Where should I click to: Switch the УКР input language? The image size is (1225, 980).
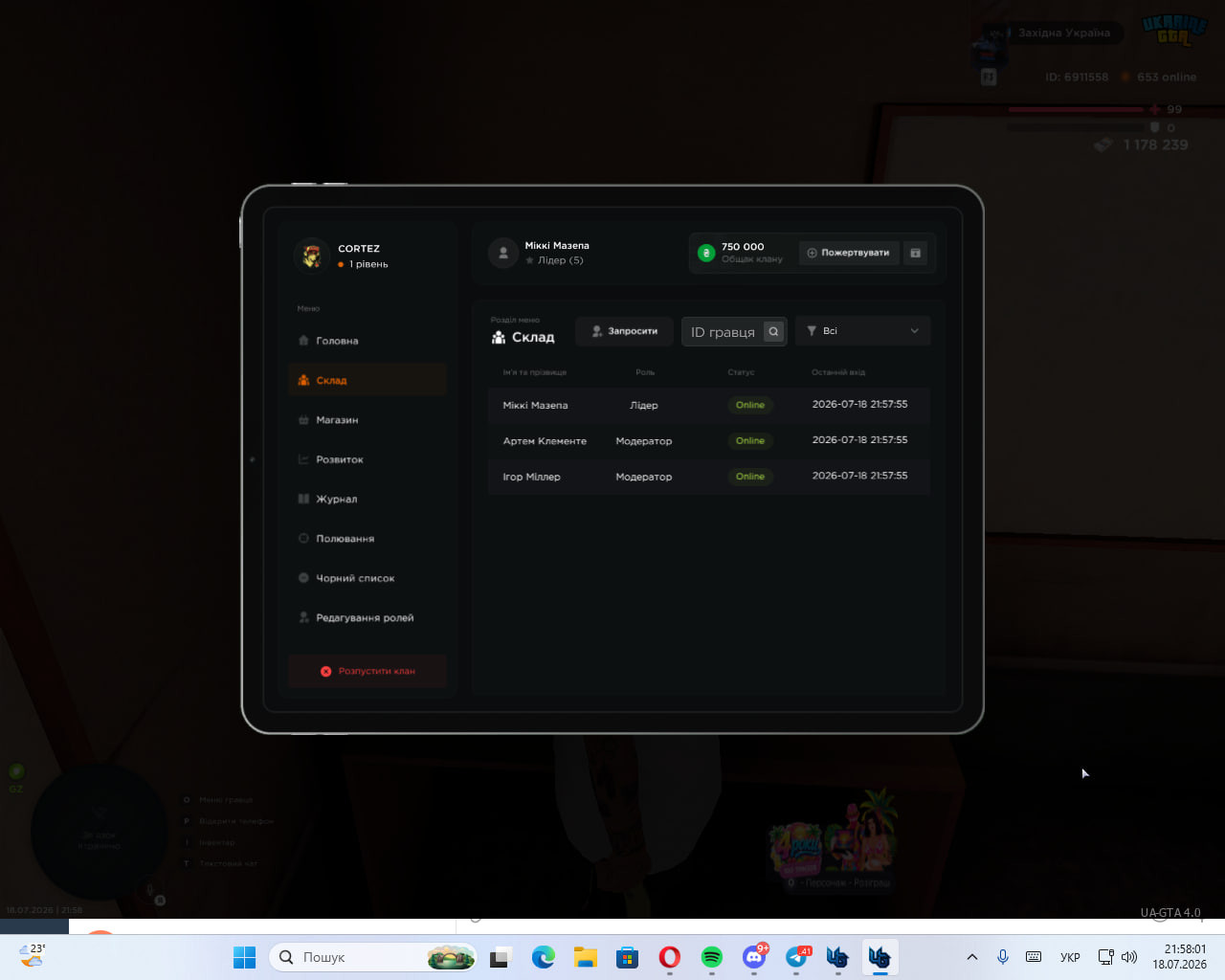pyautogui.click(x=1070, y=957)
